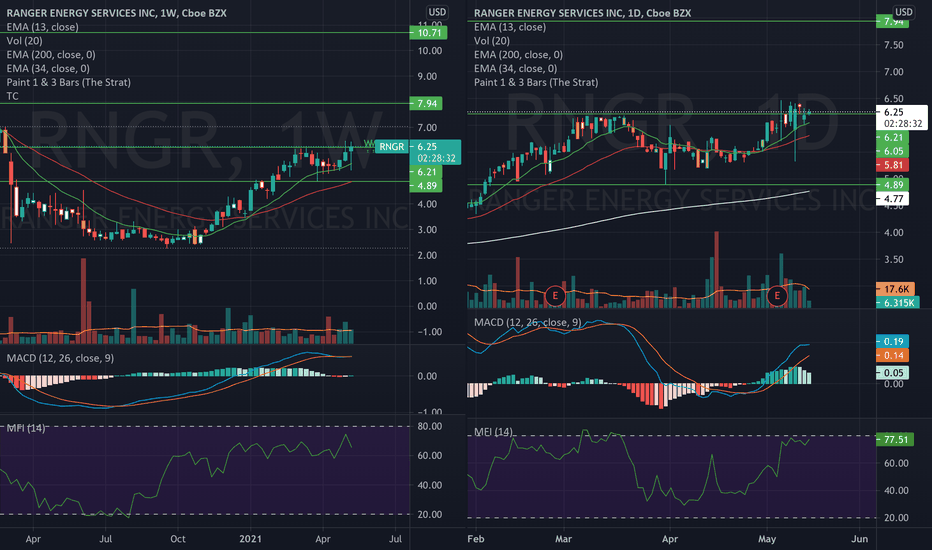Screen dimensions: 932x550
Task: Select EMA (34, close, 0) legend on weekly chart
Action: pos(48,68)
